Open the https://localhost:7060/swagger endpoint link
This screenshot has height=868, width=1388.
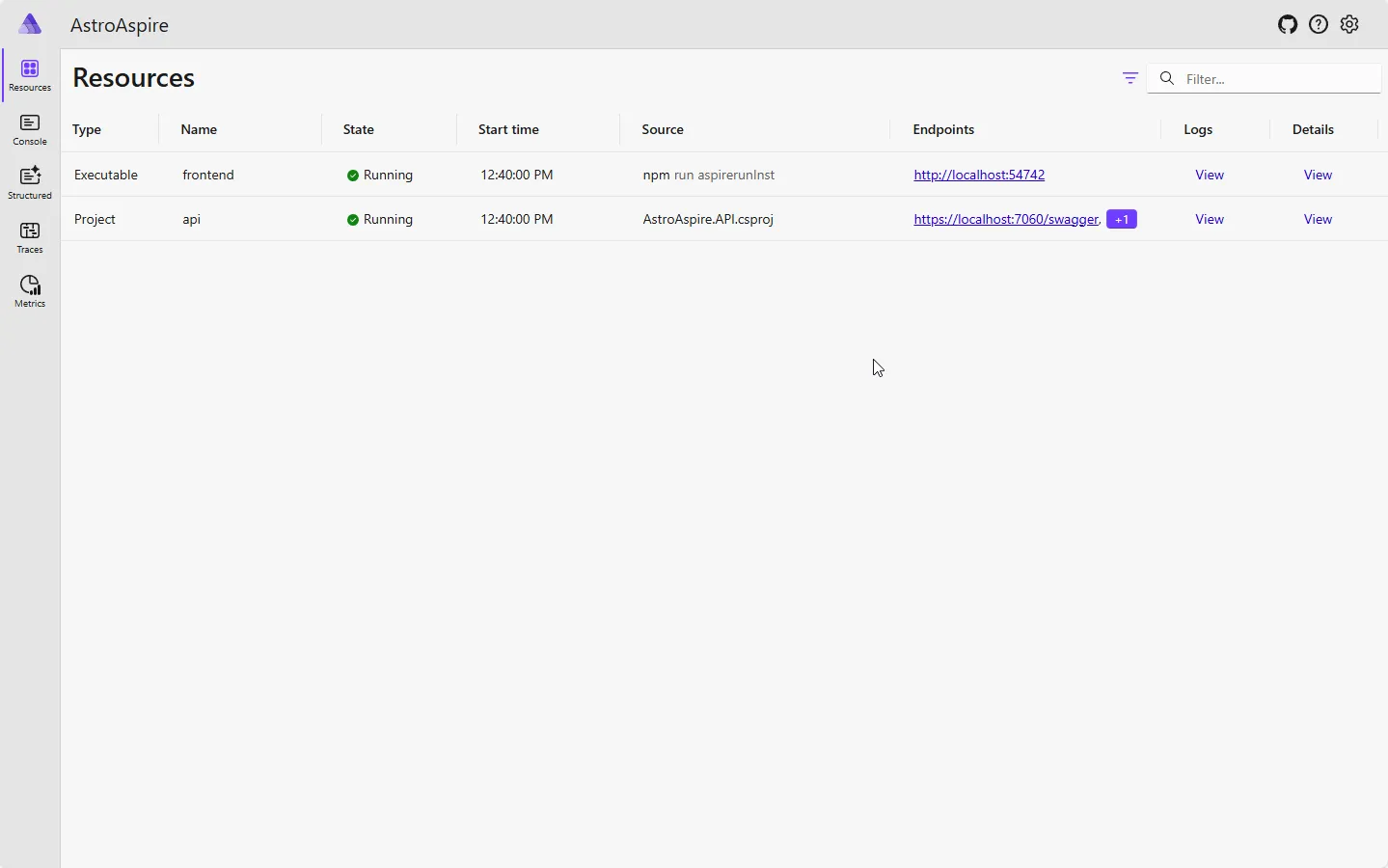coord(1006,219)
